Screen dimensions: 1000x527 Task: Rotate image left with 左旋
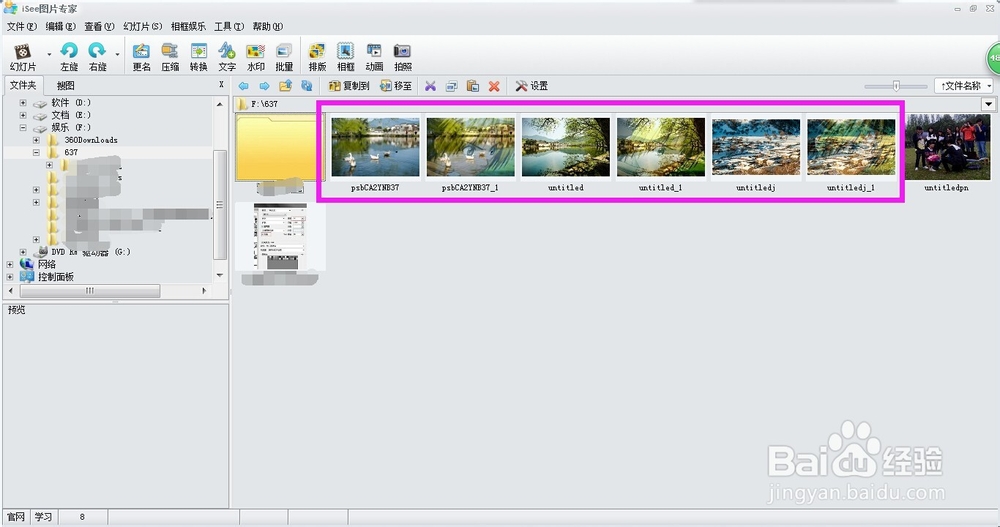tap(69, 56)
